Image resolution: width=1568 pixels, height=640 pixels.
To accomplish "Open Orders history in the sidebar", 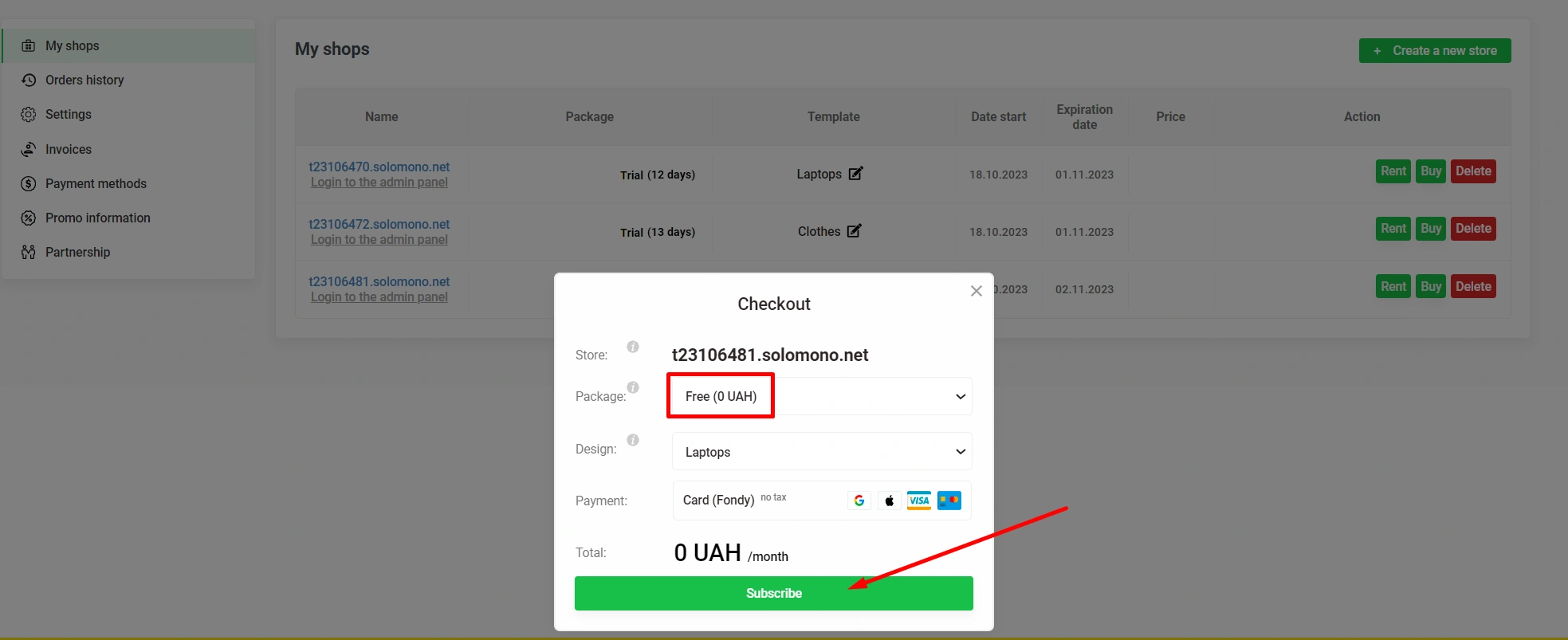I will (84, 80).
